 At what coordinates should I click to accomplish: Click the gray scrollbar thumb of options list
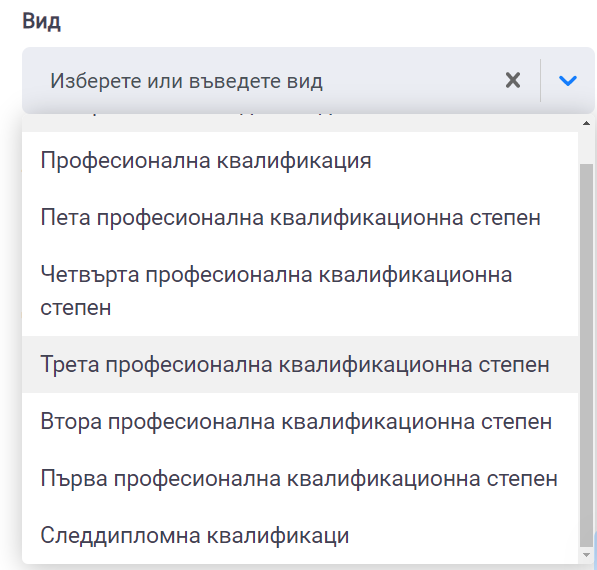(586, 356)
